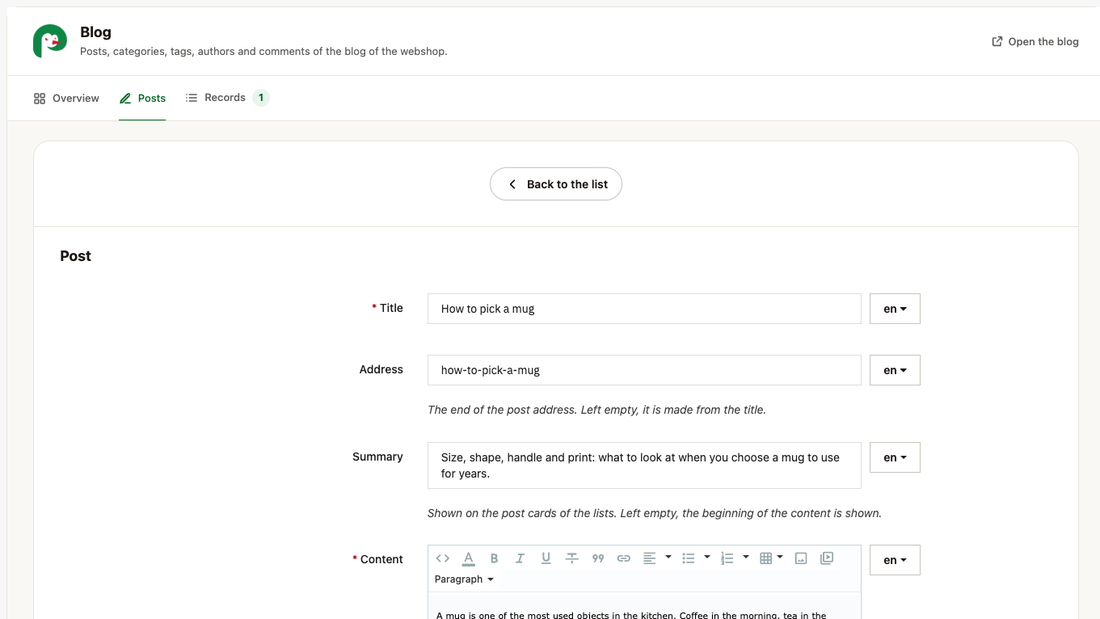The image size is (1100, 619).
Task: Apply italic formatting in Content editor
Action: point(520,558)
